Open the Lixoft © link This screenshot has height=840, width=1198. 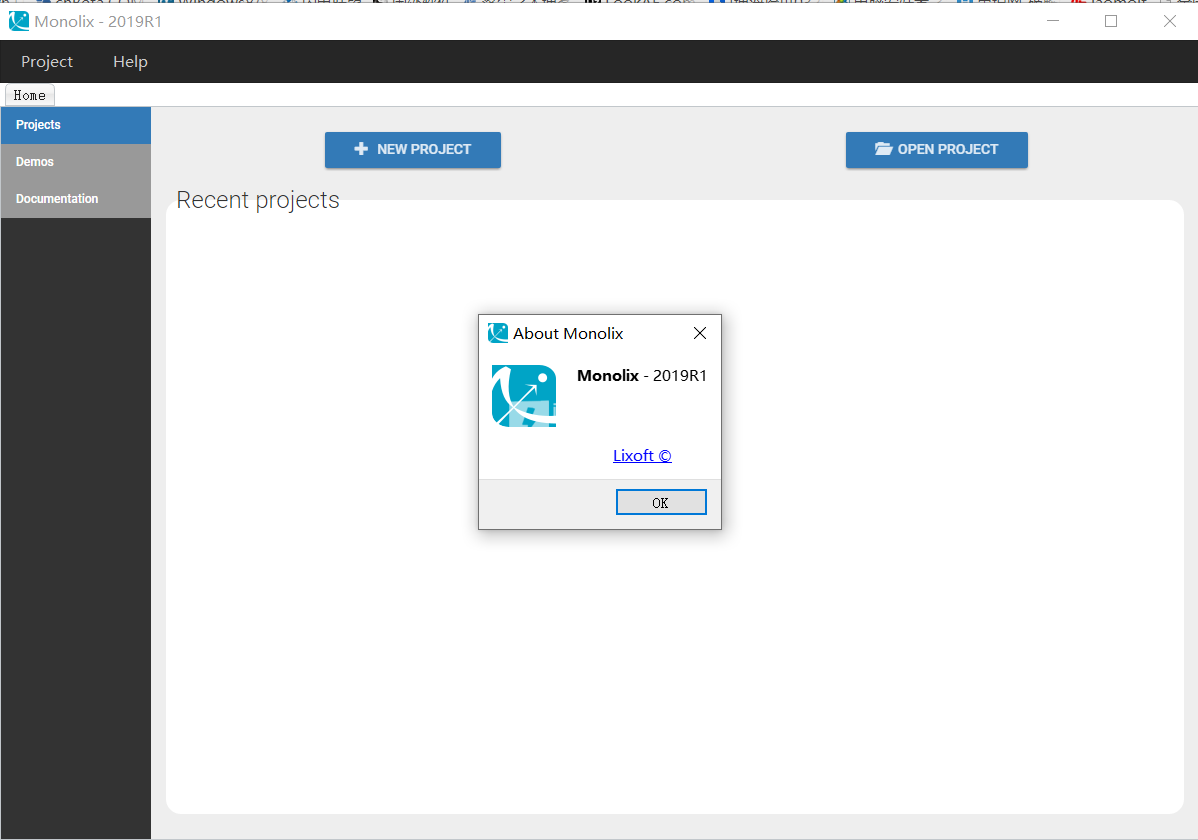(x=642, y=456)
